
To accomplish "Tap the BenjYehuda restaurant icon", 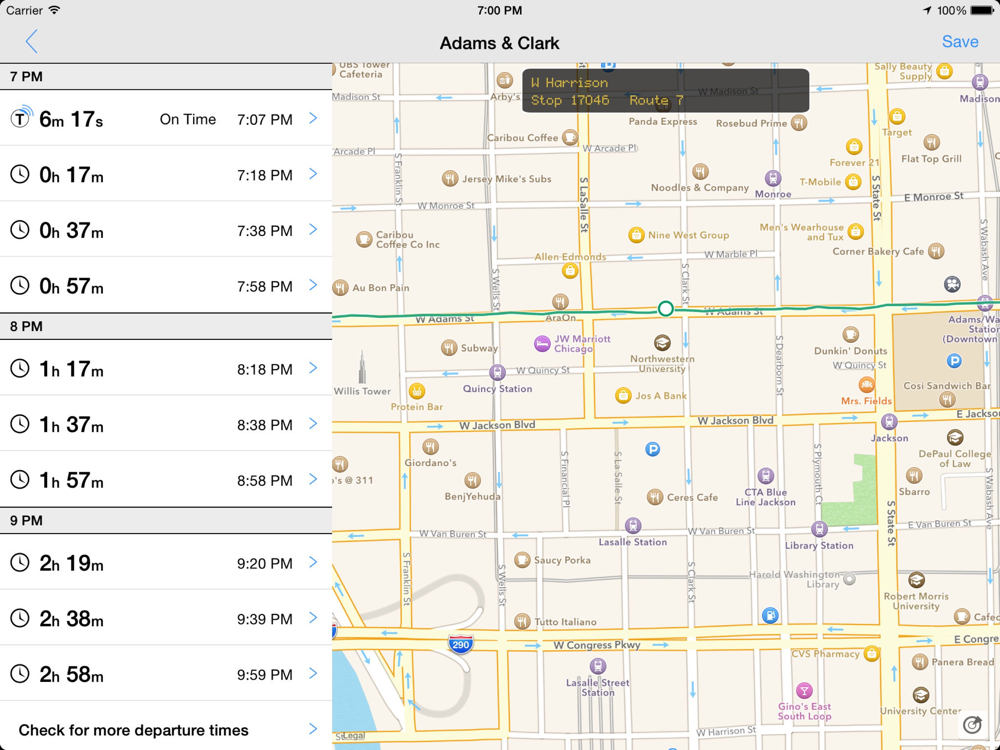I will coord(472,480).
